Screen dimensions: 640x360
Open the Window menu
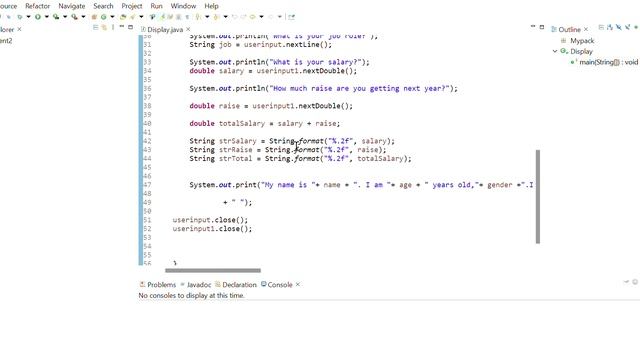click(183, 6)
